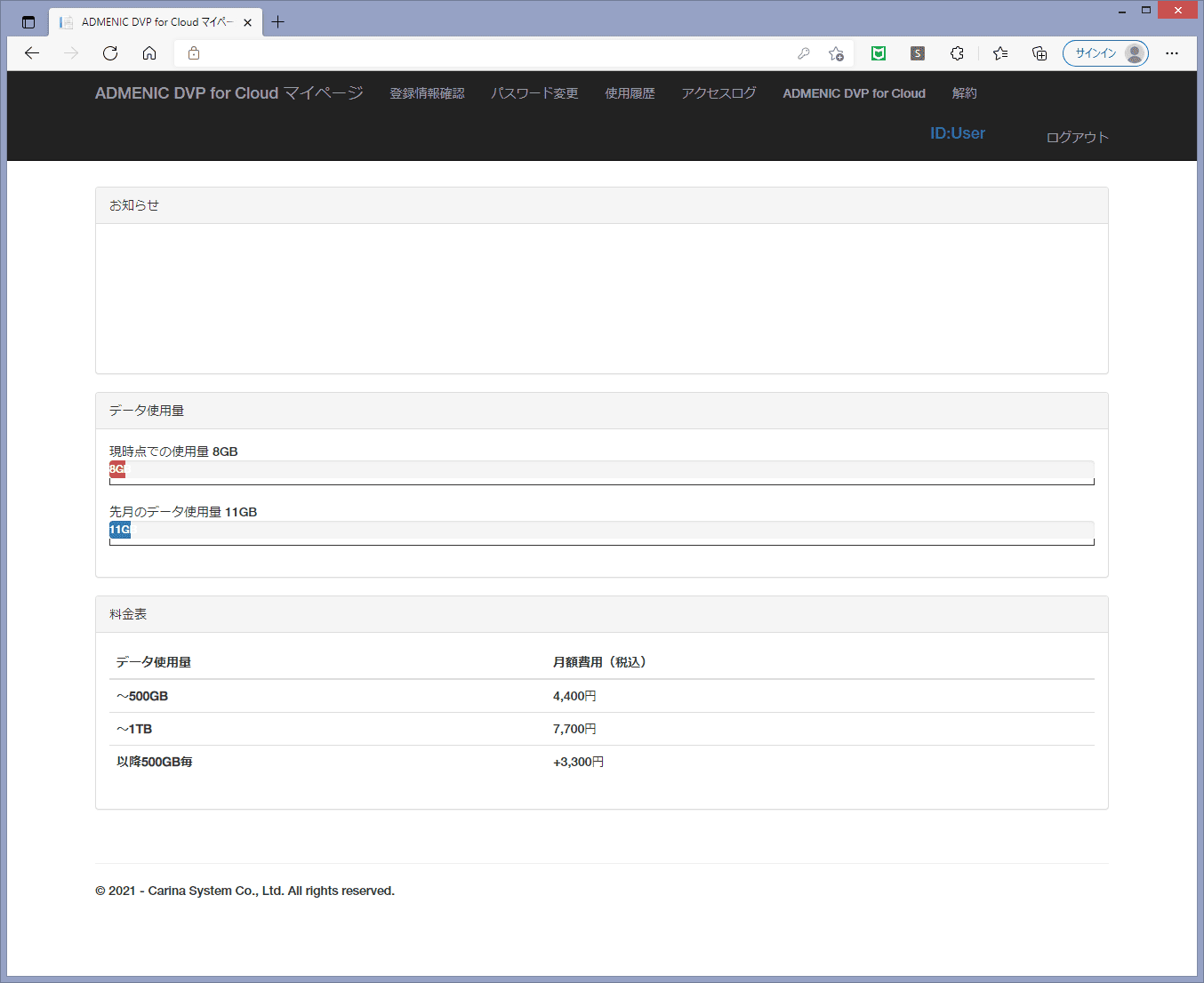Screen dimensions: 1204x983
Task: Click the 解約 navigation link
Action: pyautogui.click(x=964, y=93)
